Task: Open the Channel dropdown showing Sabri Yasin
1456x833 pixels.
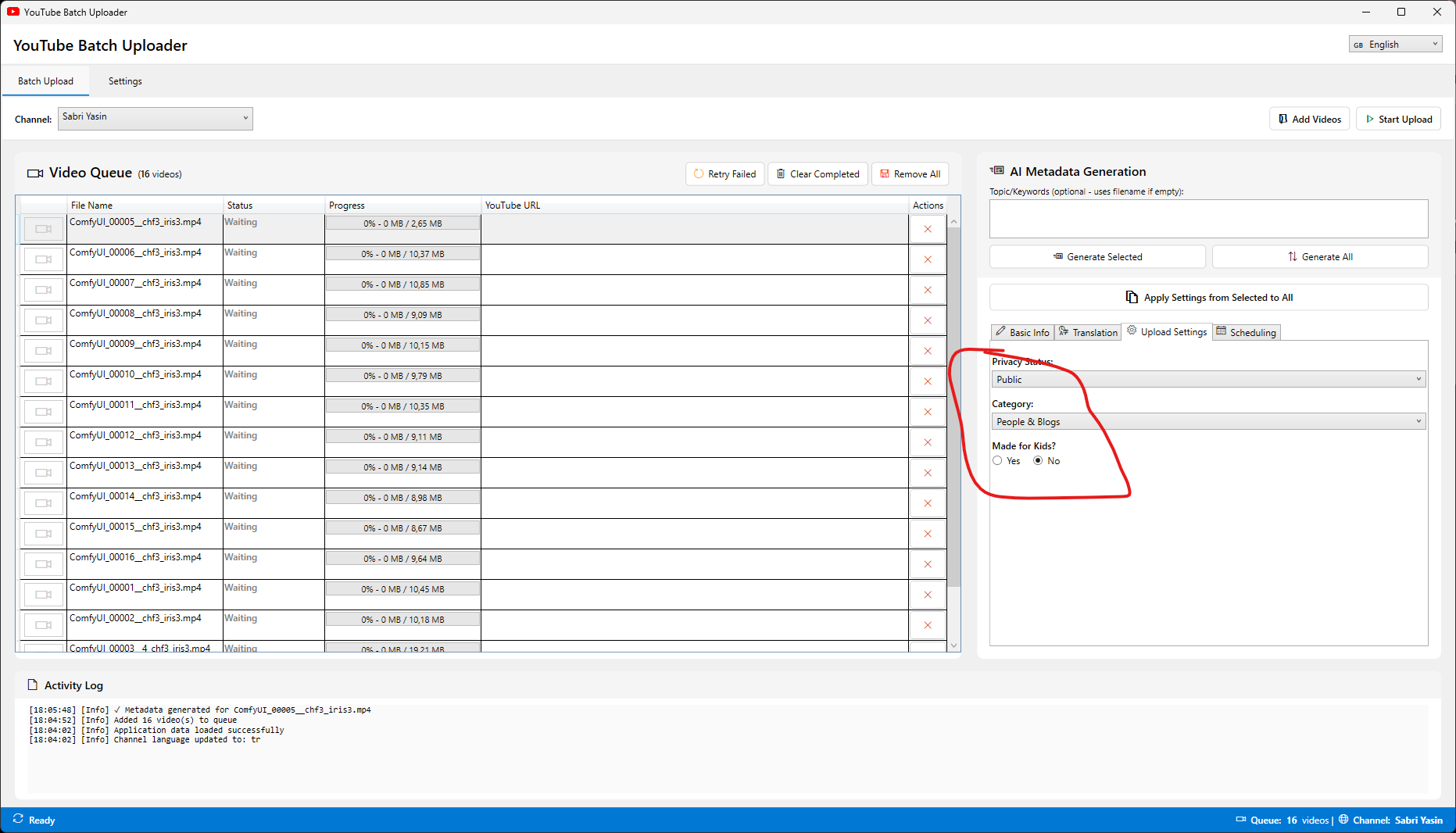Action: tap(155, 119)
